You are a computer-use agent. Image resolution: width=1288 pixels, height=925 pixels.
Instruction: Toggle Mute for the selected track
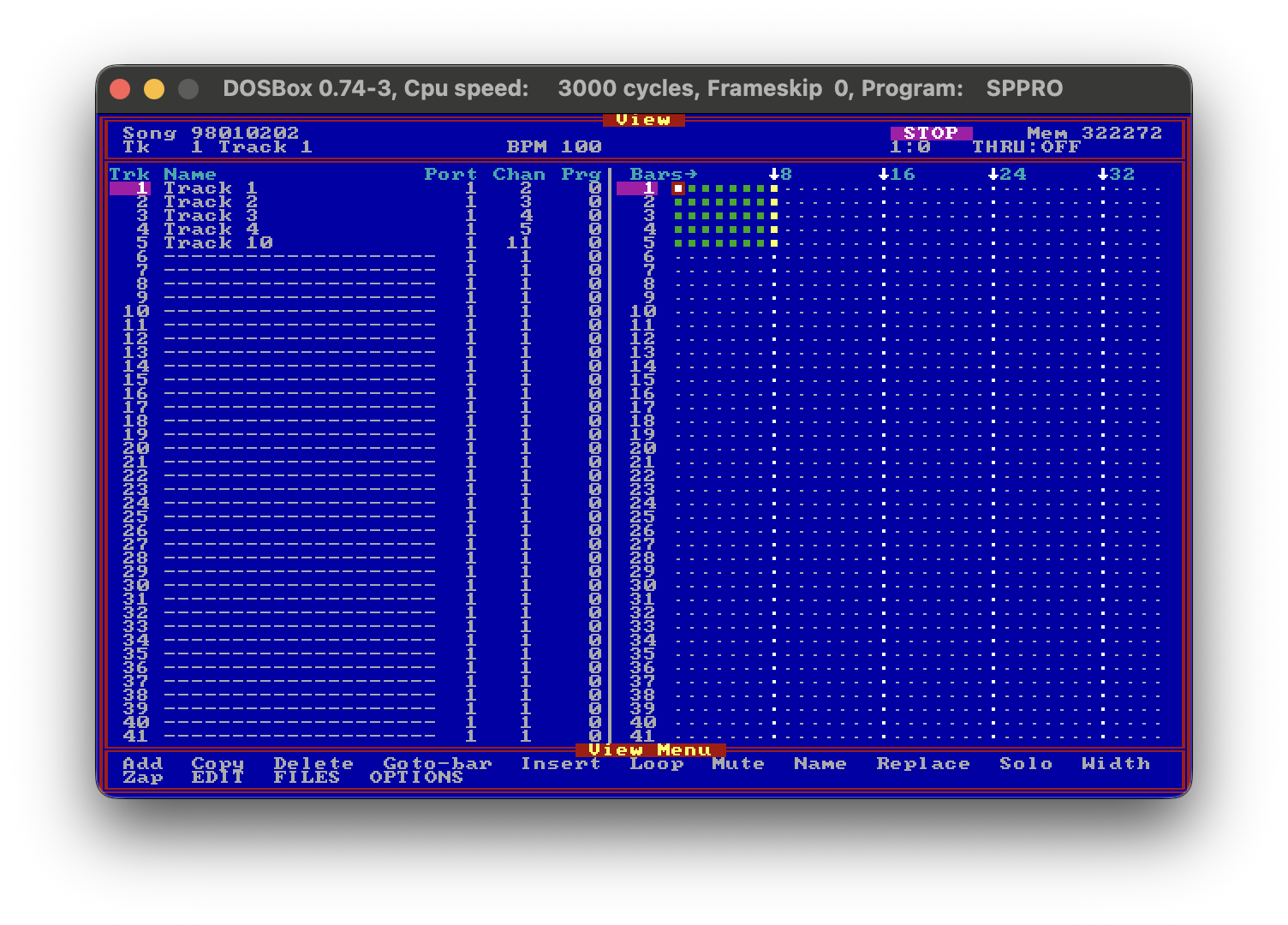click(x=738, y=763)
